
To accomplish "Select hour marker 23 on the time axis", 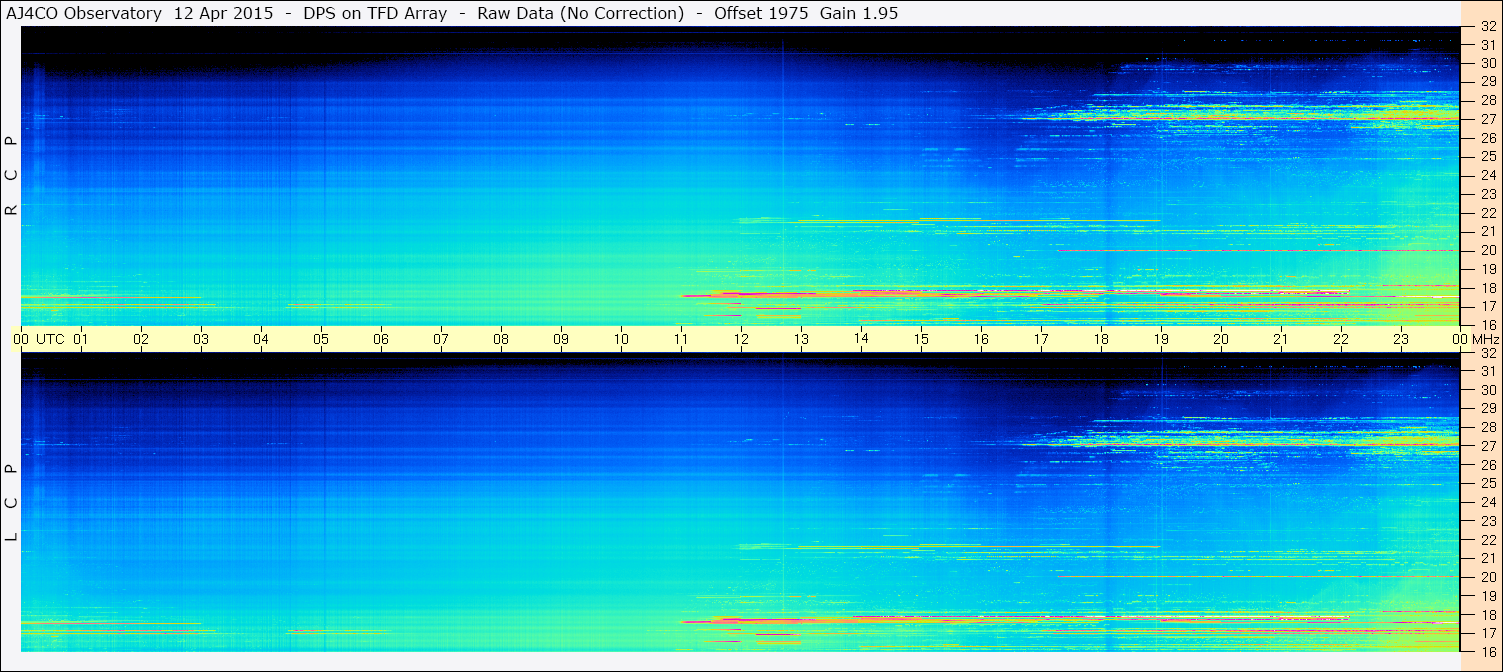I will (x=1401, y=339).
